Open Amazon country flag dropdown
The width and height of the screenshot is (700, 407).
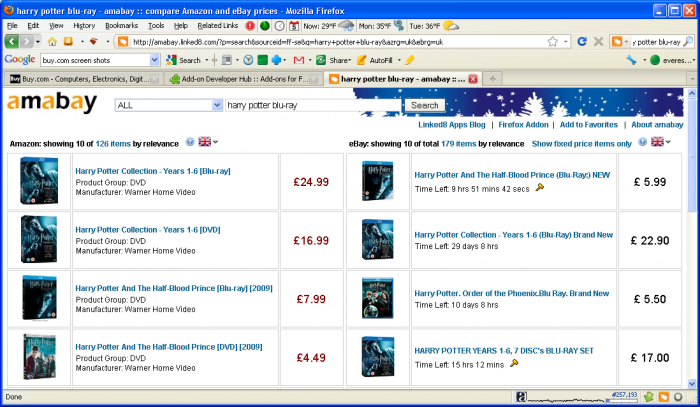(x=208, y=142)
